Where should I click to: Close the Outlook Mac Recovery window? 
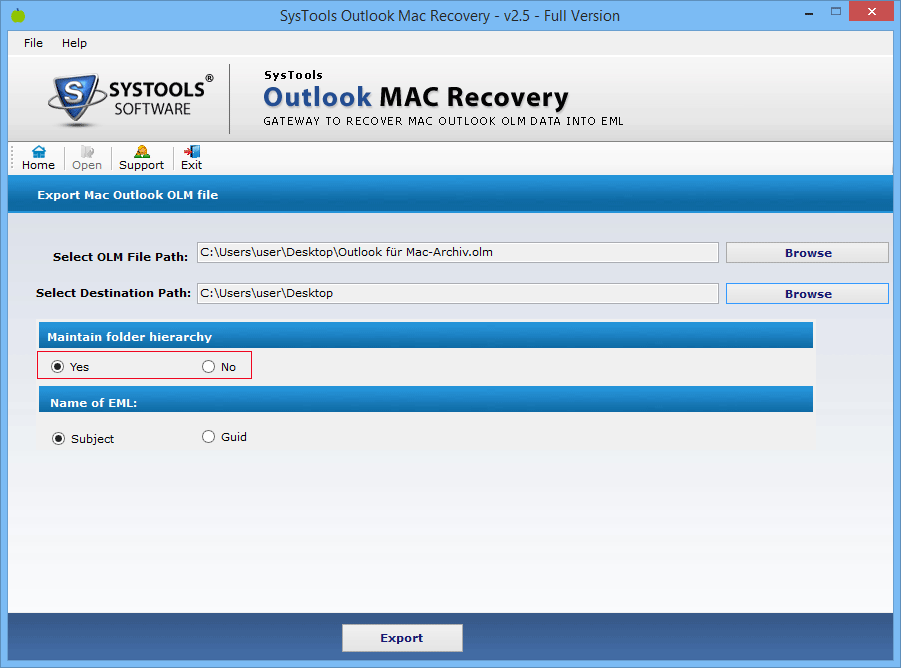click(871, 11)
